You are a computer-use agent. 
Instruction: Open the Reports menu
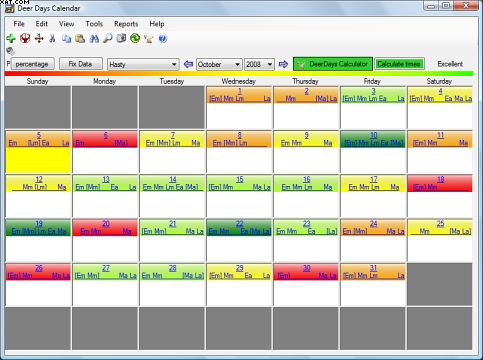(x=126, y=24)
